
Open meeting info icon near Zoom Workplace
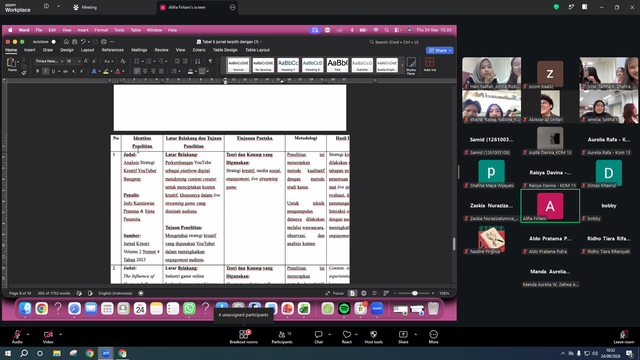(x=46, y=7)
